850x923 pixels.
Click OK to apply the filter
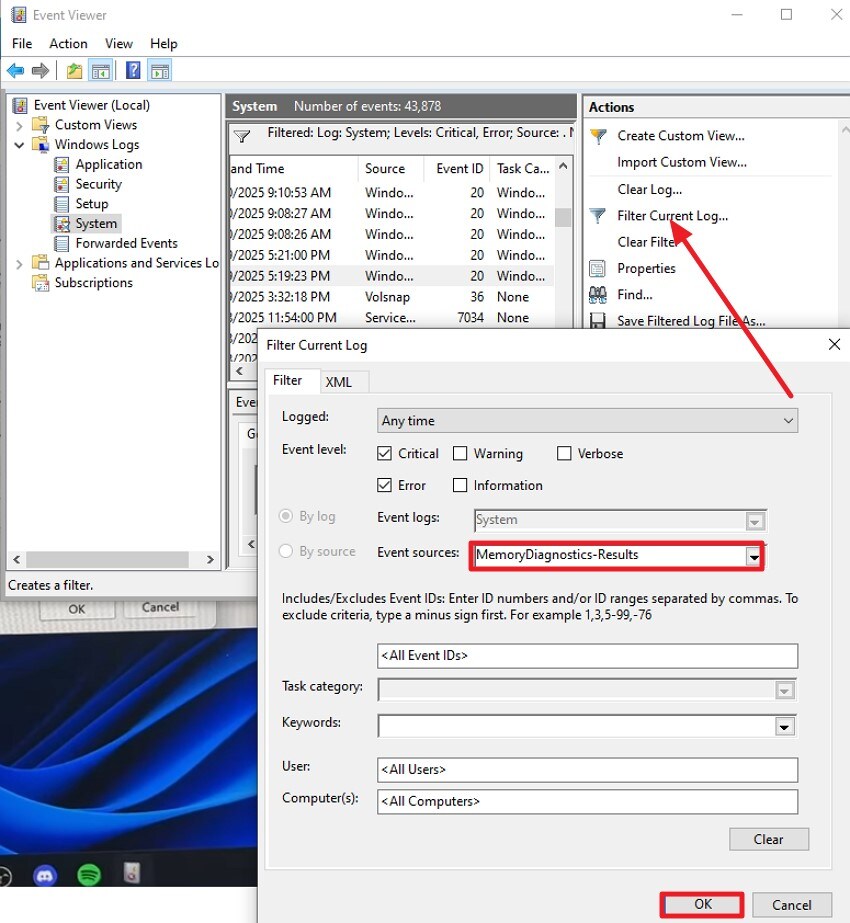point(701,904)
